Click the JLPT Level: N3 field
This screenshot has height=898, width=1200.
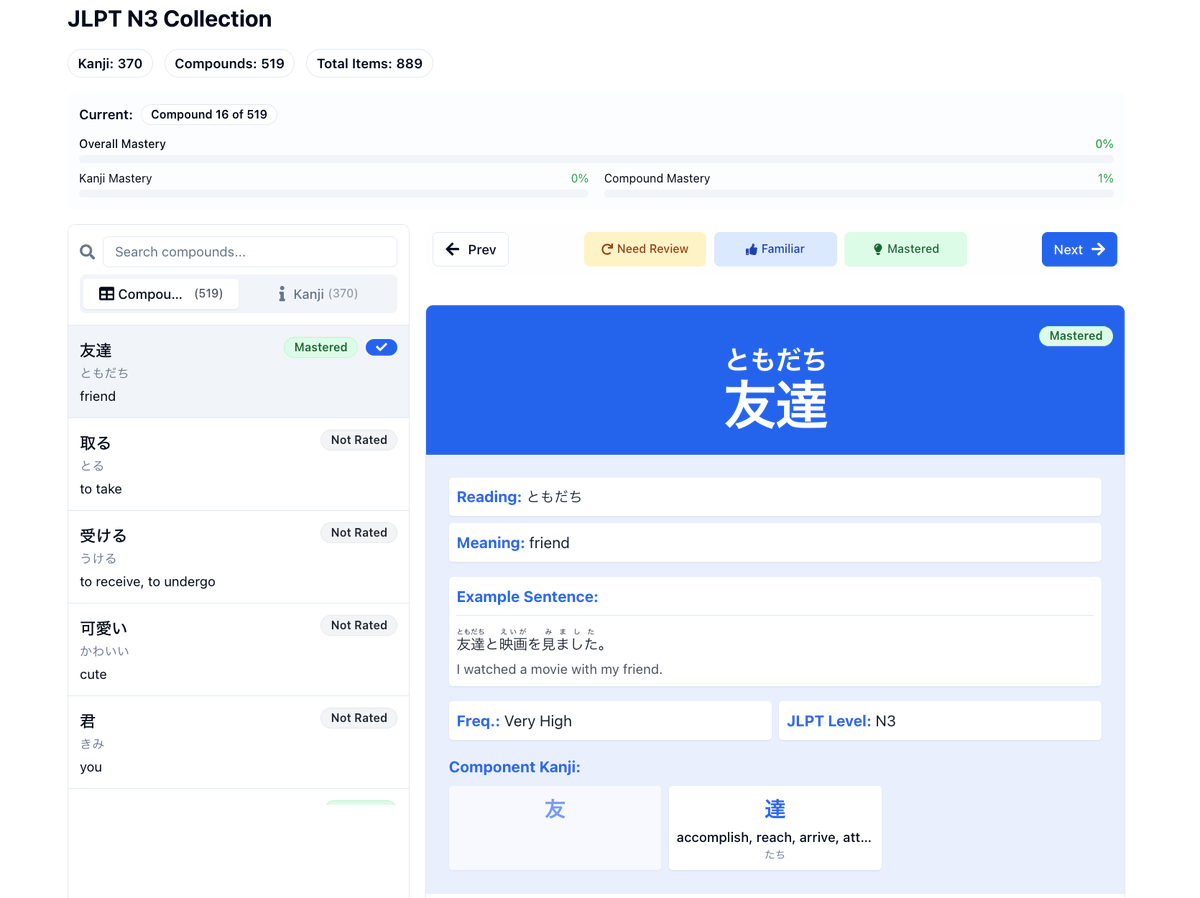[940, 721]
